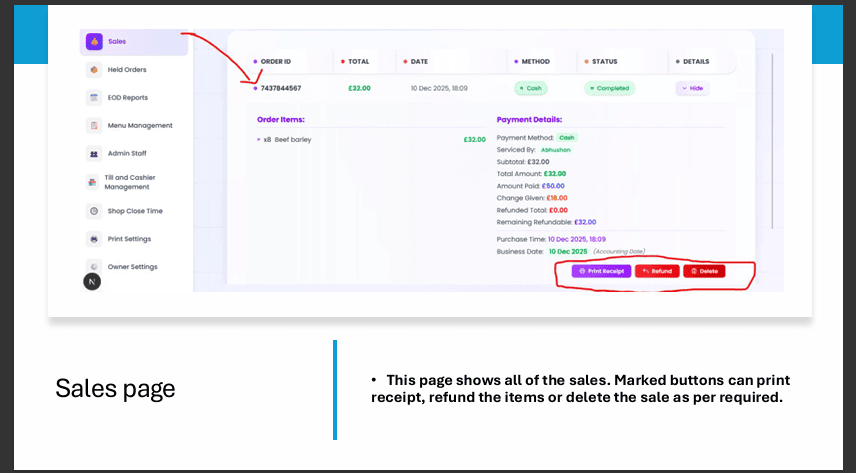Open Menu Management page
Image resolution: width=856 pixels, height=473 pixels.
click(140, 126)
